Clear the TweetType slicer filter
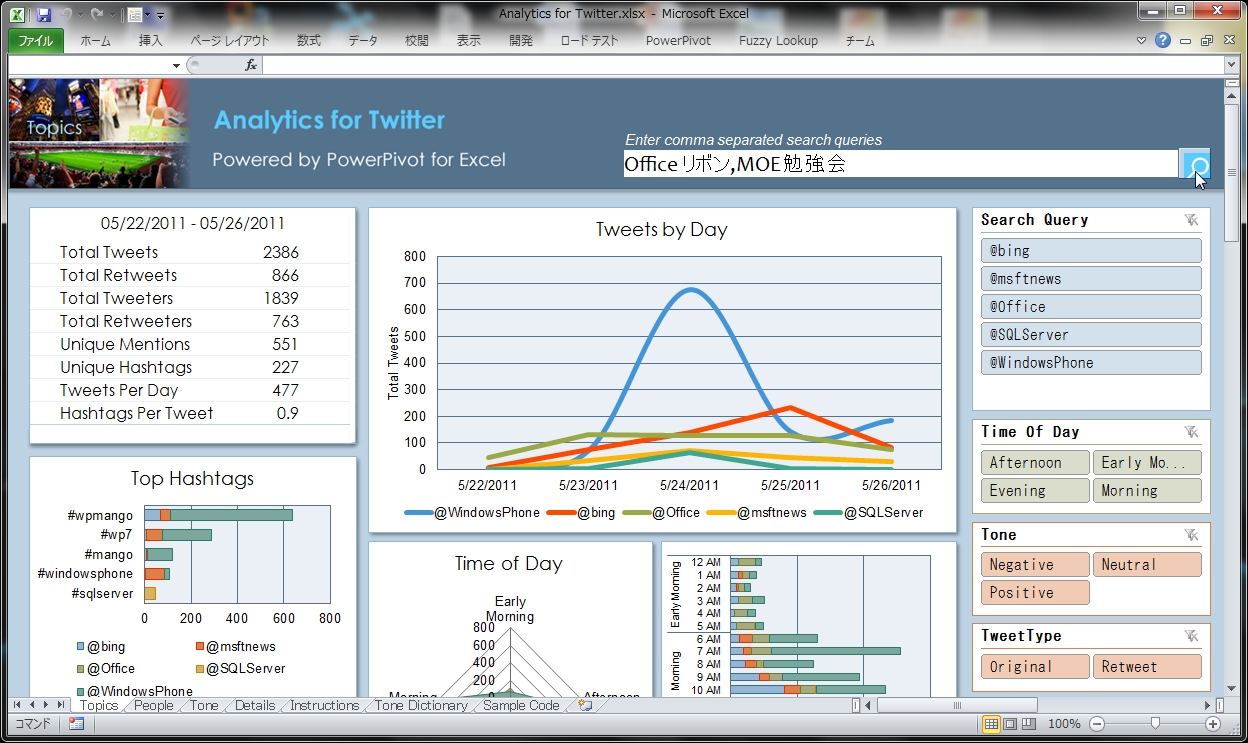This screenshot has height=743, width=1248. [1190, 636]
